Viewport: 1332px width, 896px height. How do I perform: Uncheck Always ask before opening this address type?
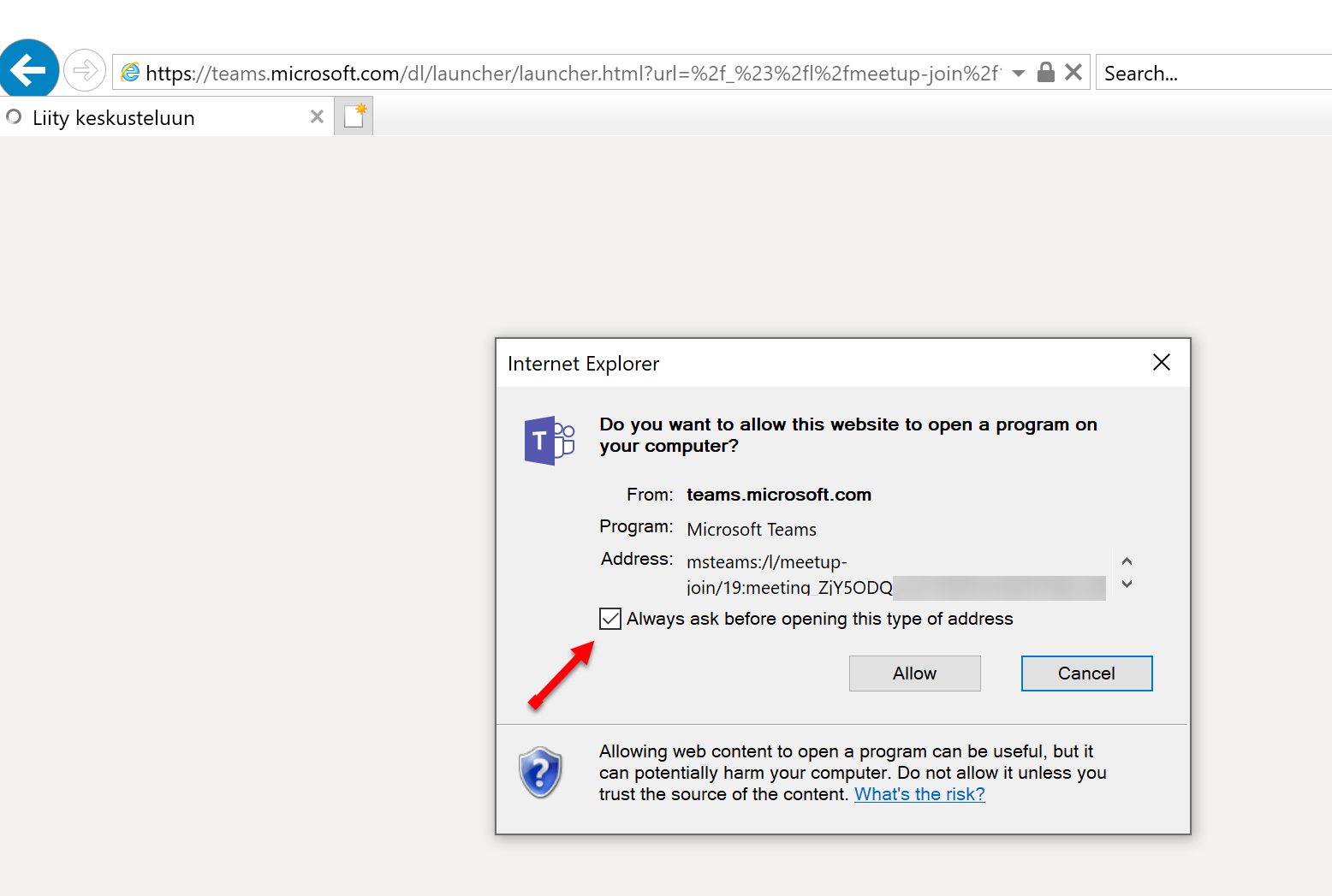(610, 619)
